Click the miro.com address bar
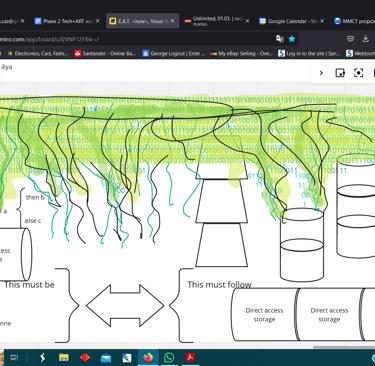Screen dimensions: 375x366 133,39
